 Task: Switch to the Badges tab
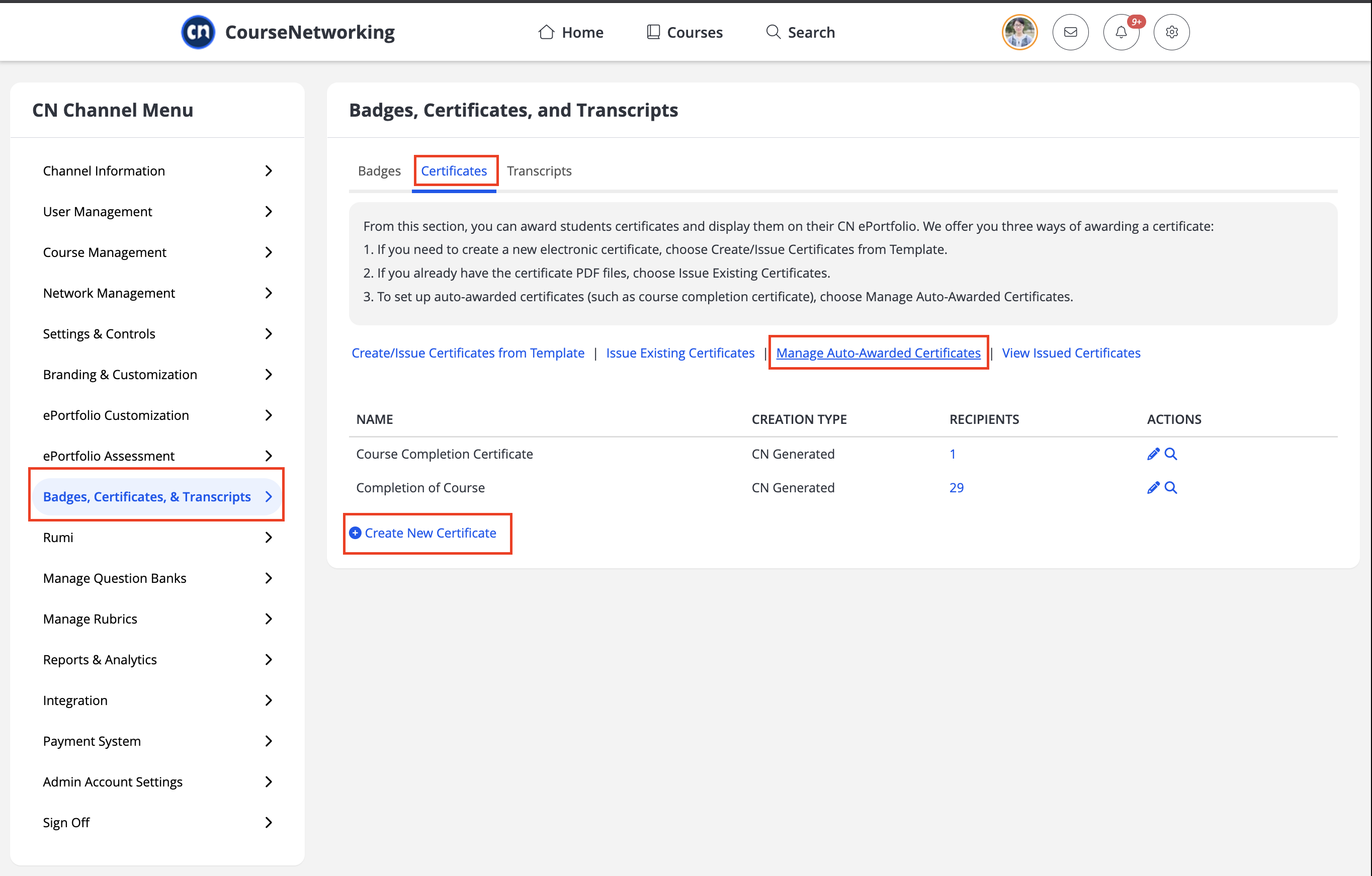click(x=379, y=171)
